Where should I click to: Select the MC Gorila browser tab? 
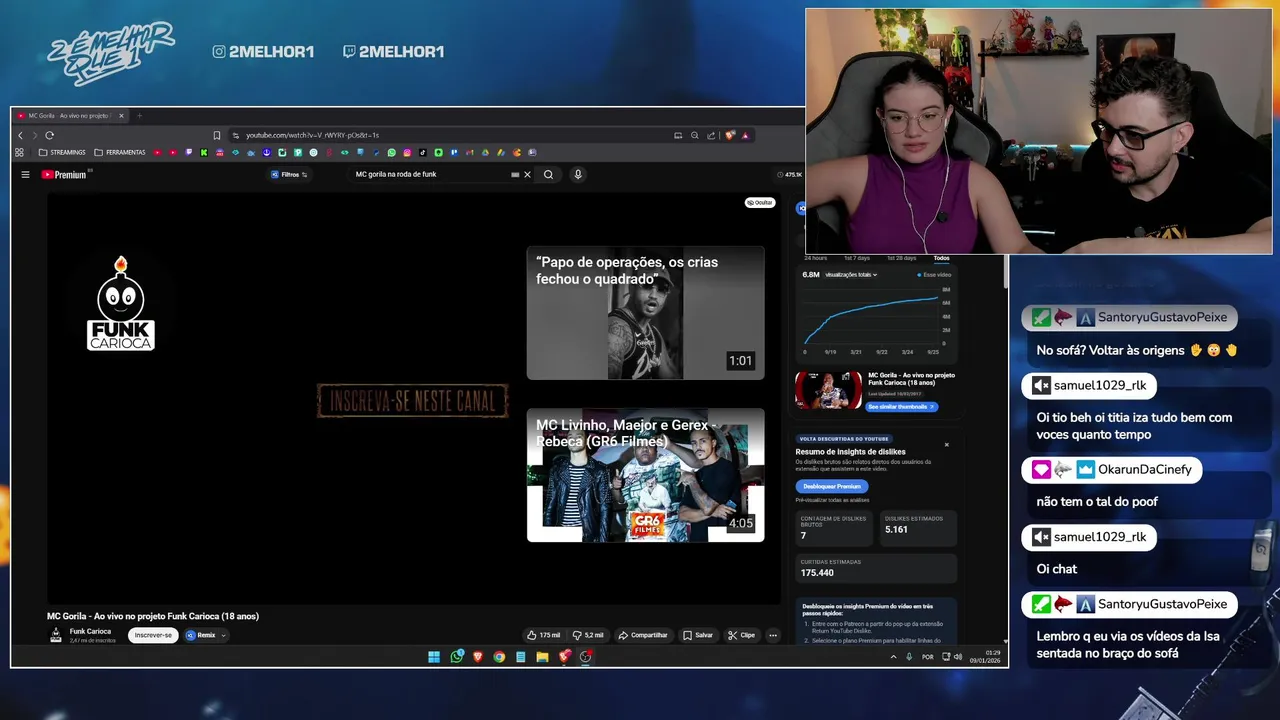pyautogui.click(x=70, y=115)
